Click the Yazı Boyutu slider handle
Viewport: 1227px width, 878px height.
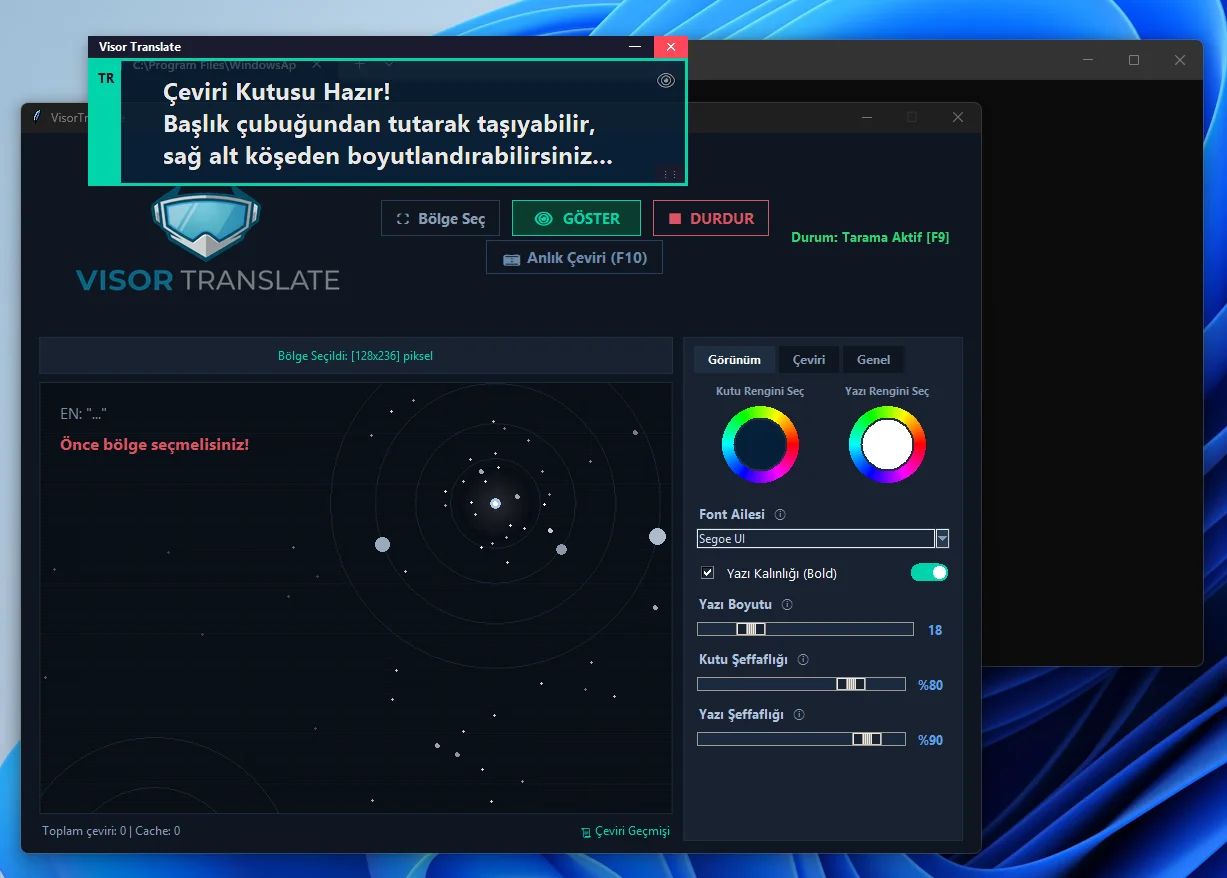[x=751, y=629]
